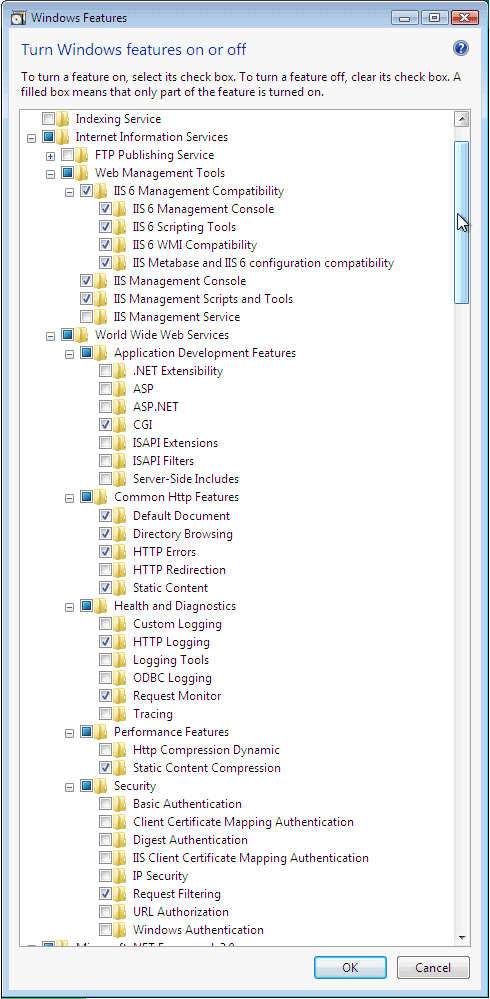Collapse the Security node

pyautogui.click(x=69, y=787)
